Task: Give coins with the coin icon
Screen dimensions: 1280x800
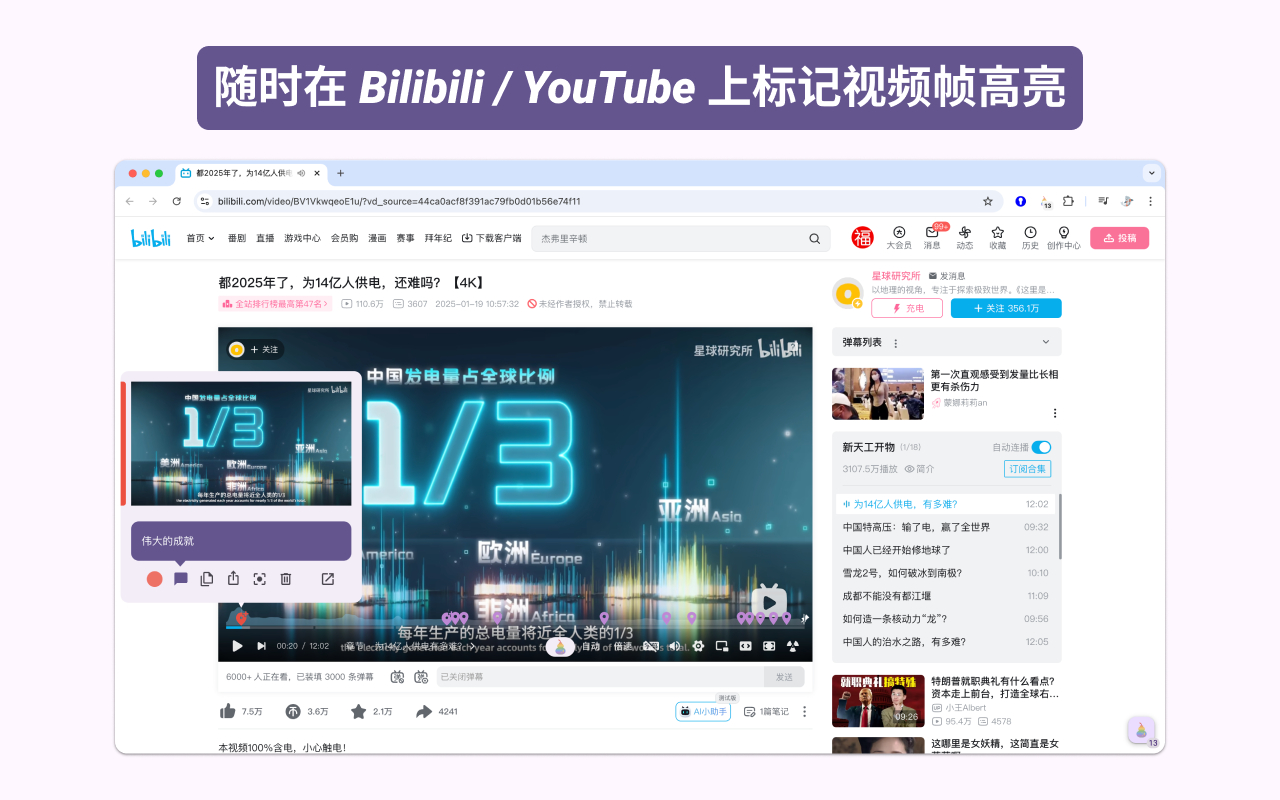Action: pos(293,711)
